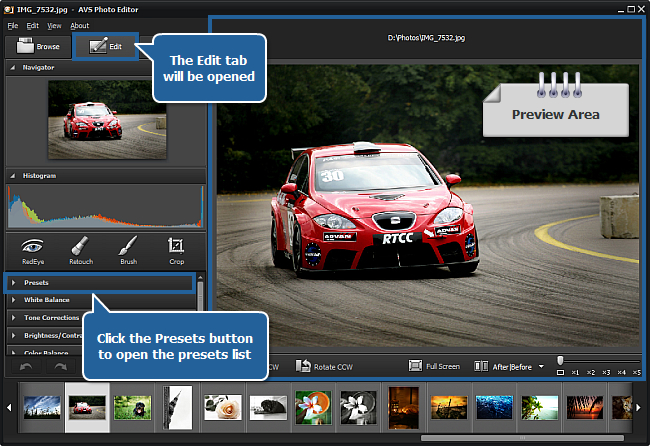Open the Browse tab
Screen dimensions: 650x446
click(38, 46)
